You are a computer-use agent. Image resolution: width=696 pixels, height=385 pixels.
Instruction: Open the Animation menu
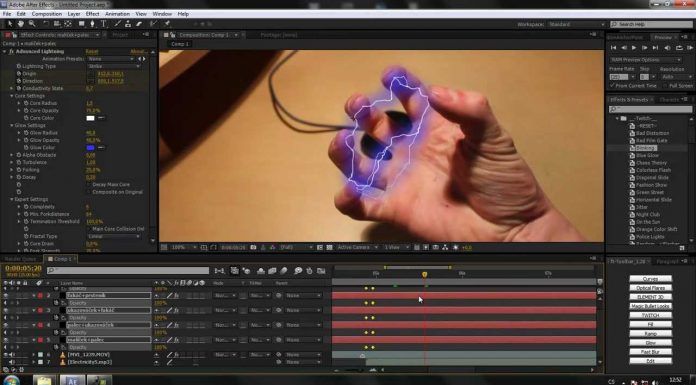click(117, 14)
